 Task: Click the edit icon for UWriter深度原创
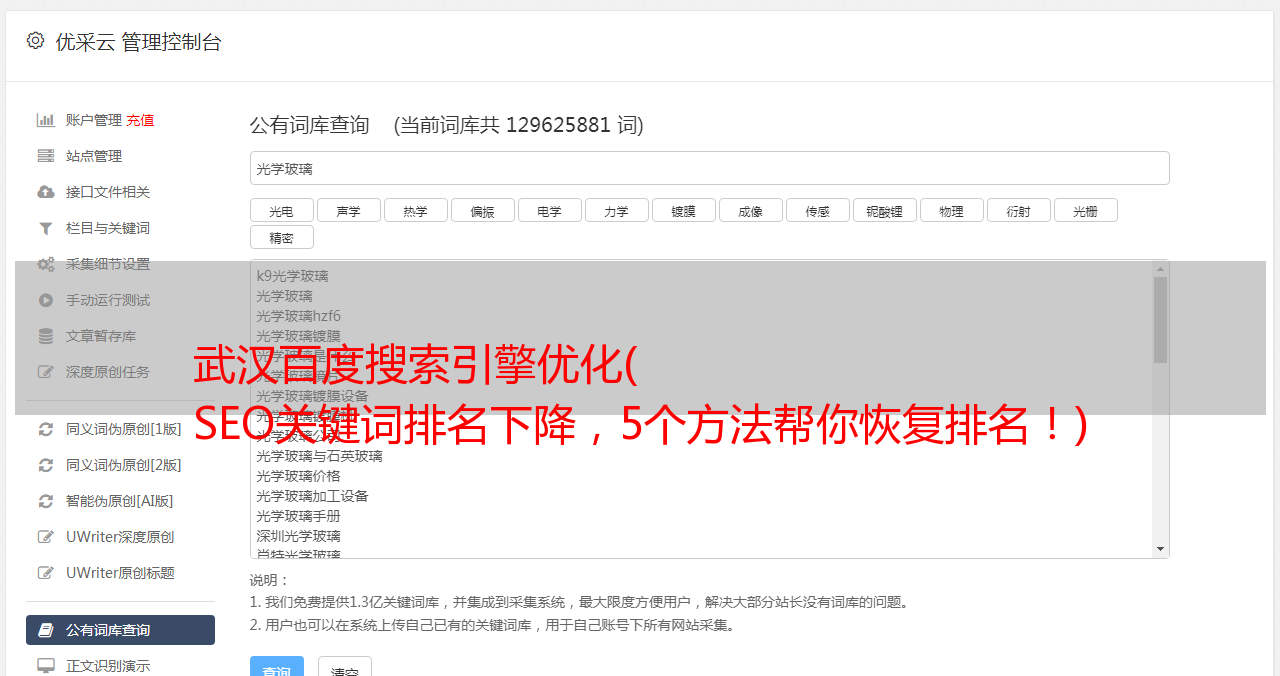pyautogui.click(x=45, y=537)
